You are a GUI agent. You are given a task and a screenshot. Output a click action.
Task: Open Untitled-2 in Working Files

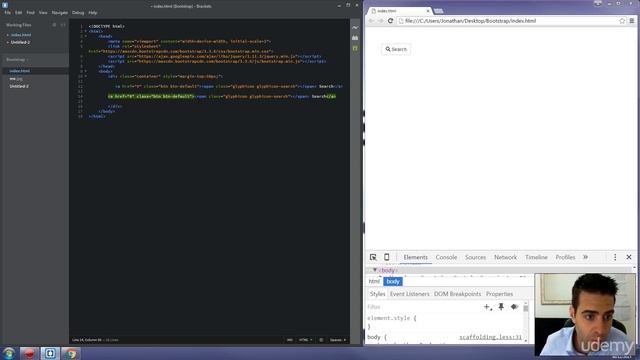(x=20, y=42)
